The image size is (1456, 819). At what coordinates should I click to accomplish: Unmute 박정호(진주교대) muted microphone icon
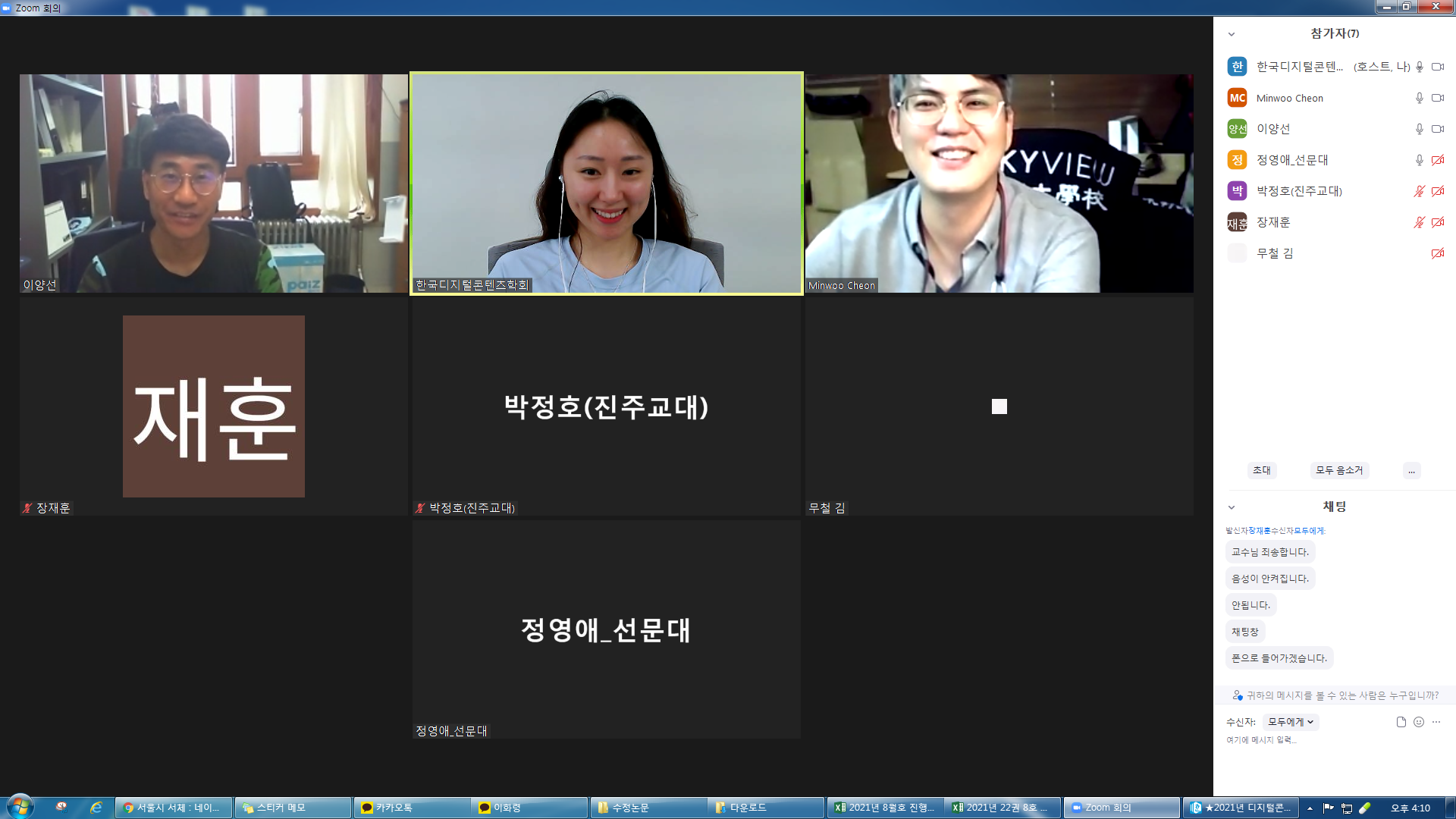[1419, 191]
